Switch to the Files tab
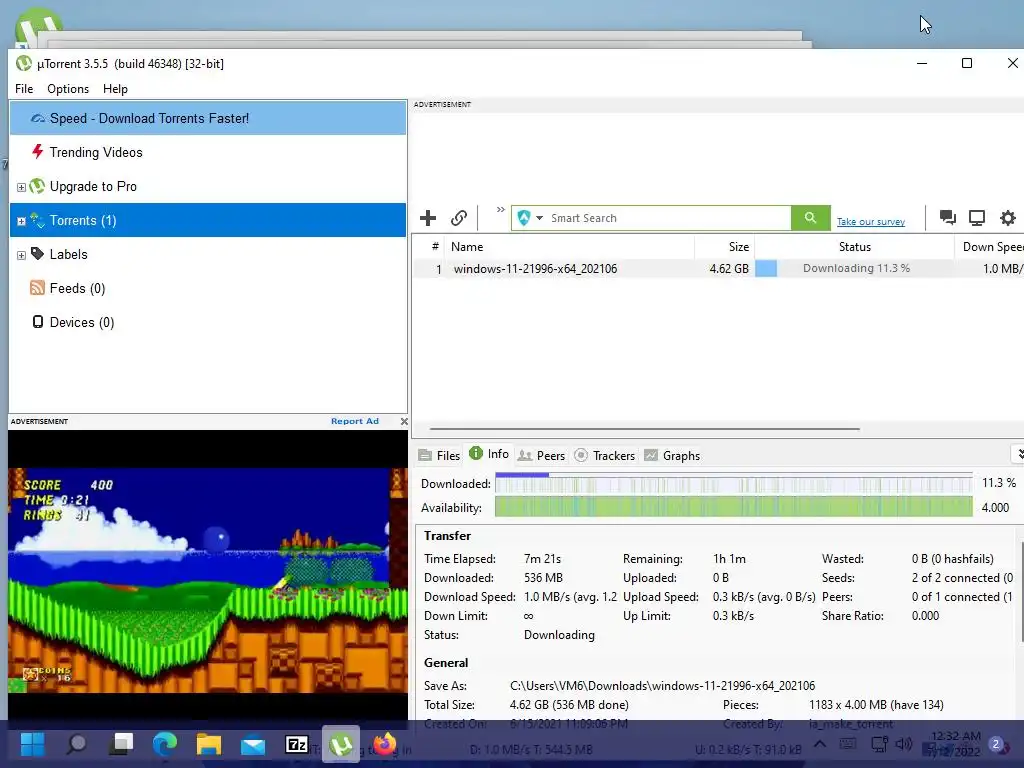The image size is (1024, 768). [x=440, y=455]
